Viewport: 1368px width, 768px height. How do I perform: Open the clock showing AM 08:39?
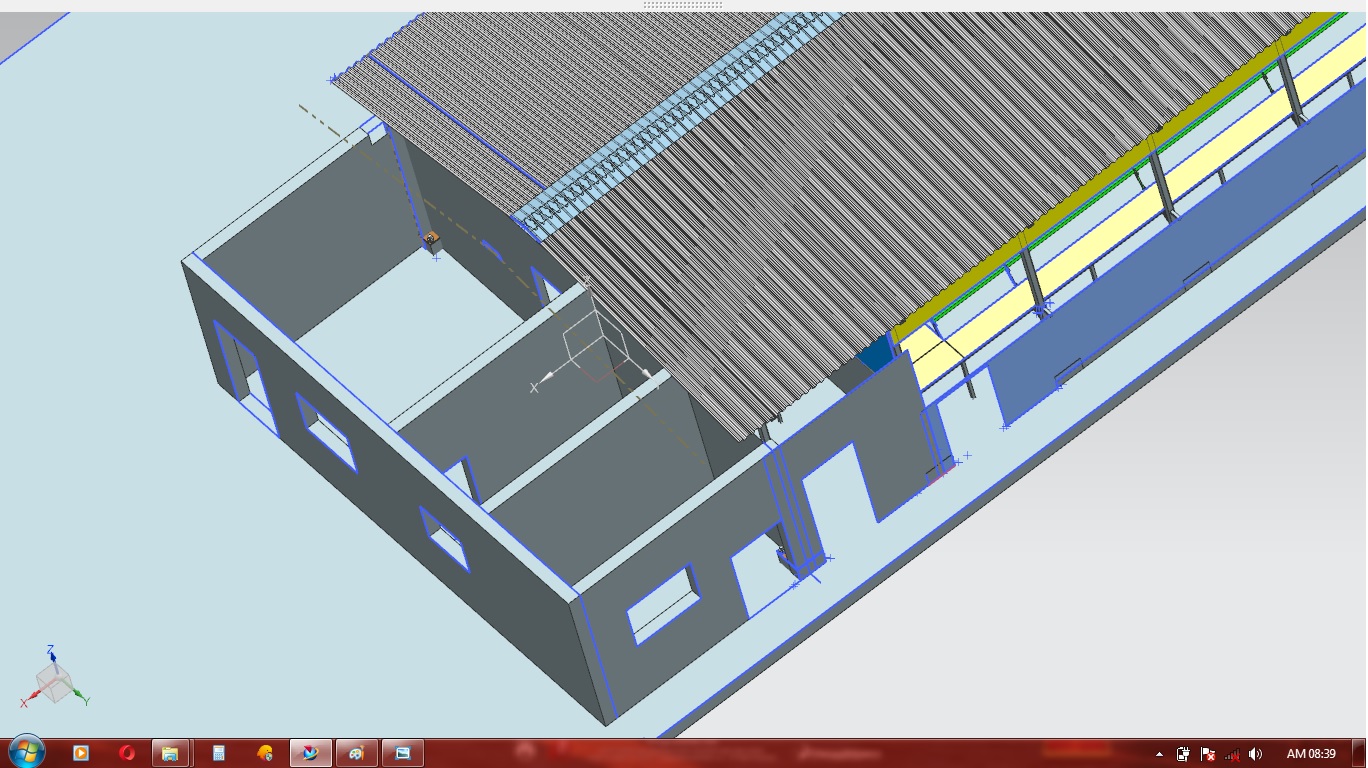pyautogui.click(x=1311, y=754)
